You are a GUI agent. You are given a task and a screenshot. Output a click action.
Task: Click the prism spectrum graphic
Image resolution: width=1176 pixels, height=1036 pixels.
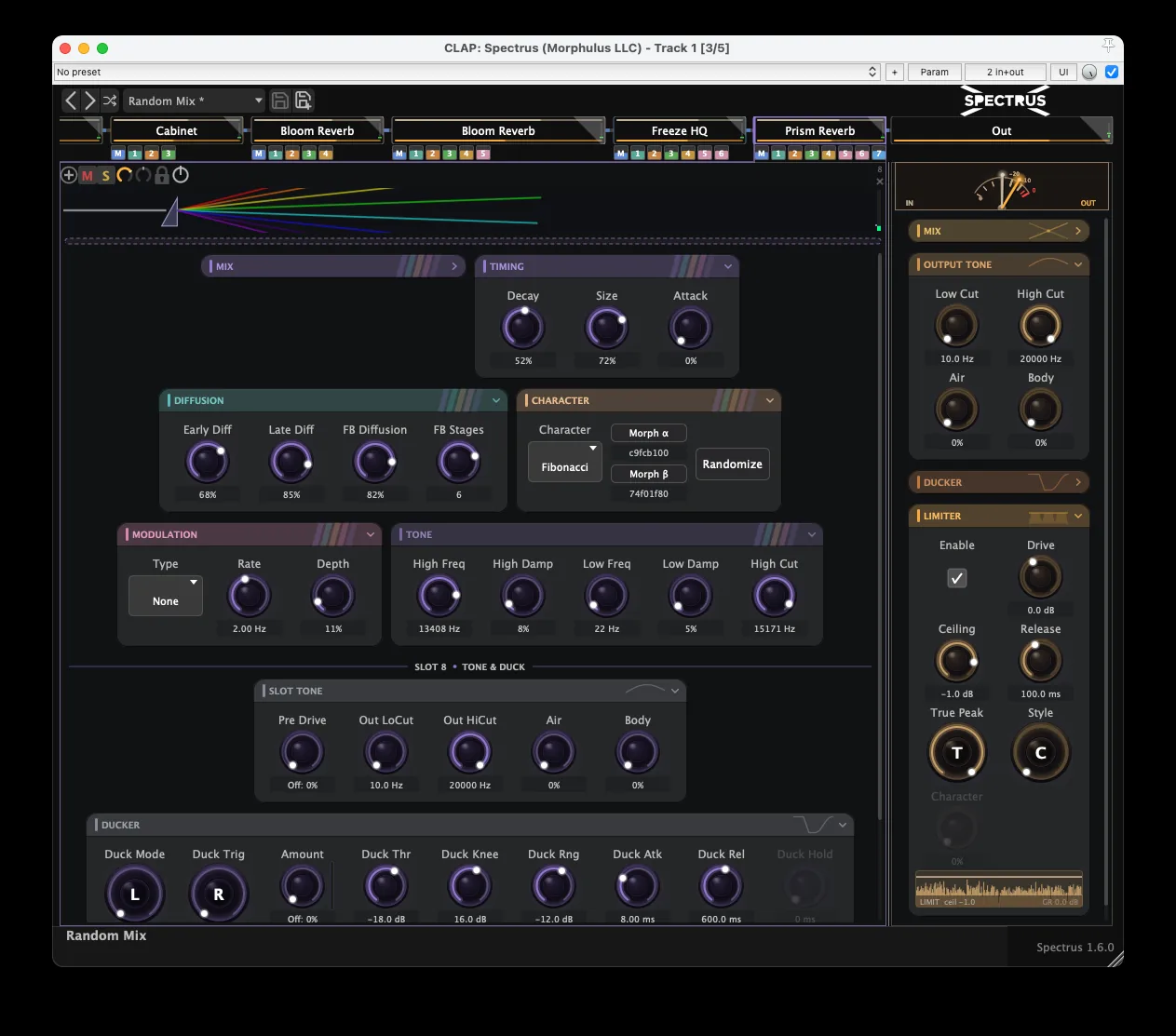coord(303,209)
